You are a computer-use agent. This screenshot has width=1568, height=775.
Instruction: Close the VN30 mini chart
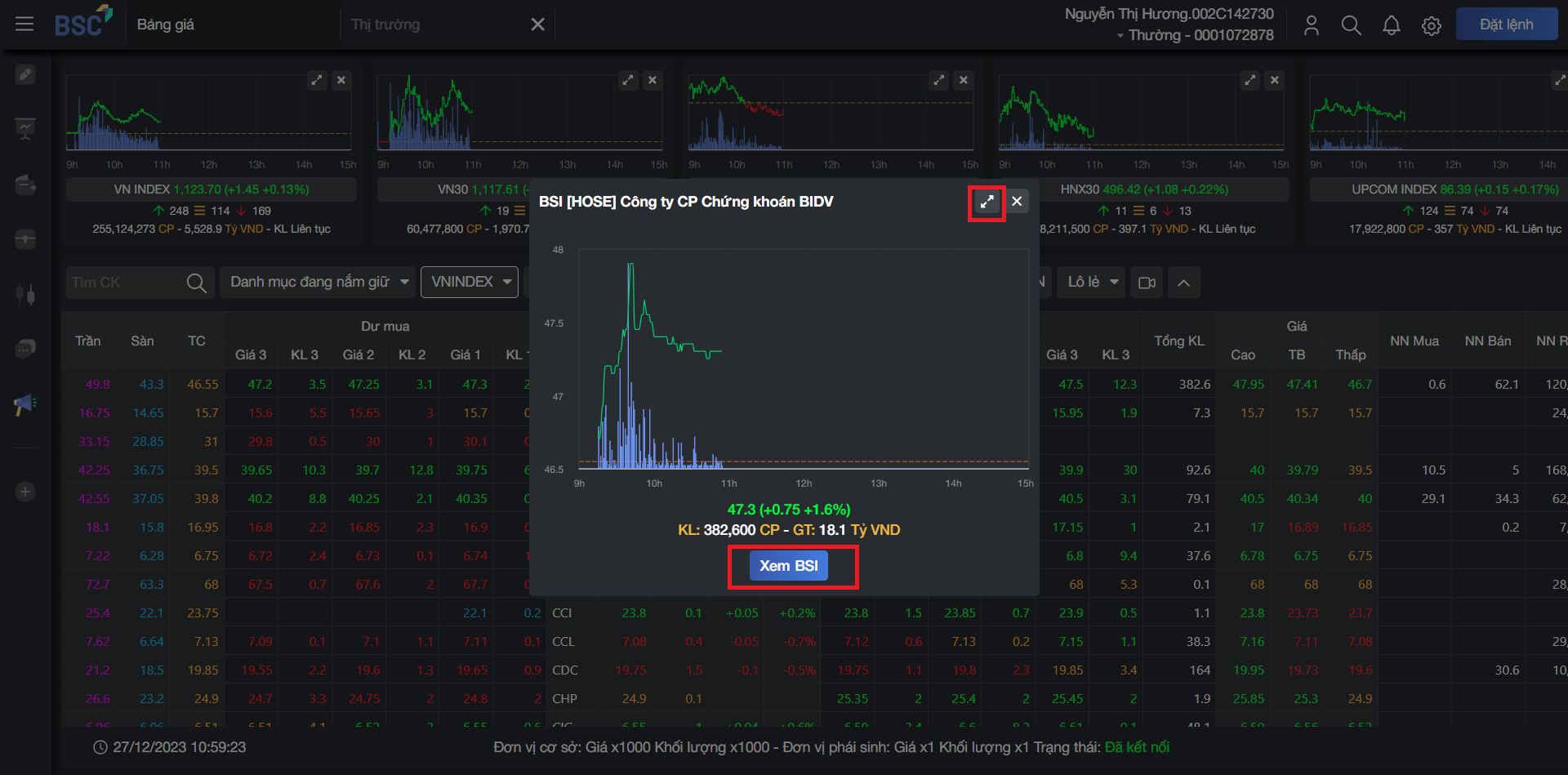point(652,80)
